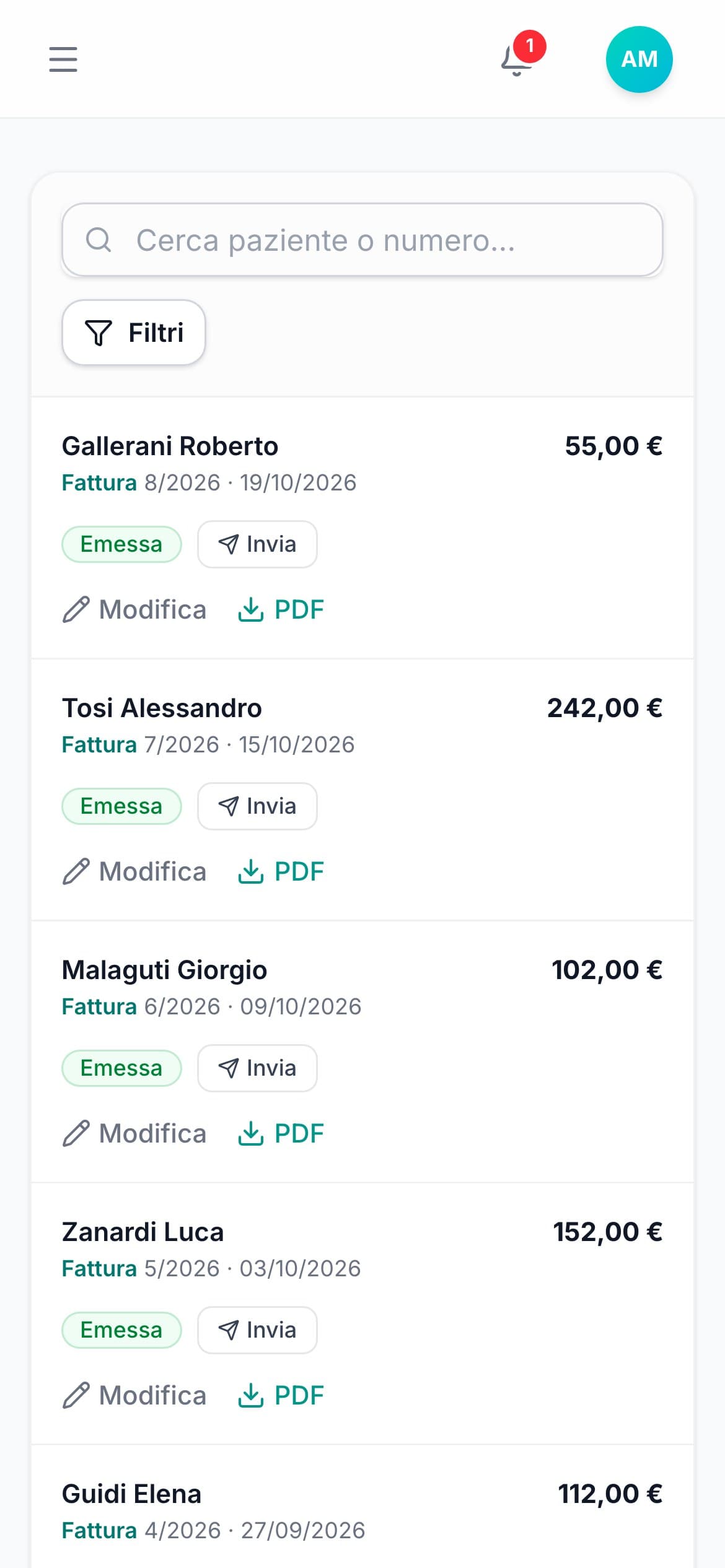Click paper-plane icon on Malaguti Giorgio invoice
Image resolution: width=725 pixels, height=1568 pixels.
pos(229,1068)
